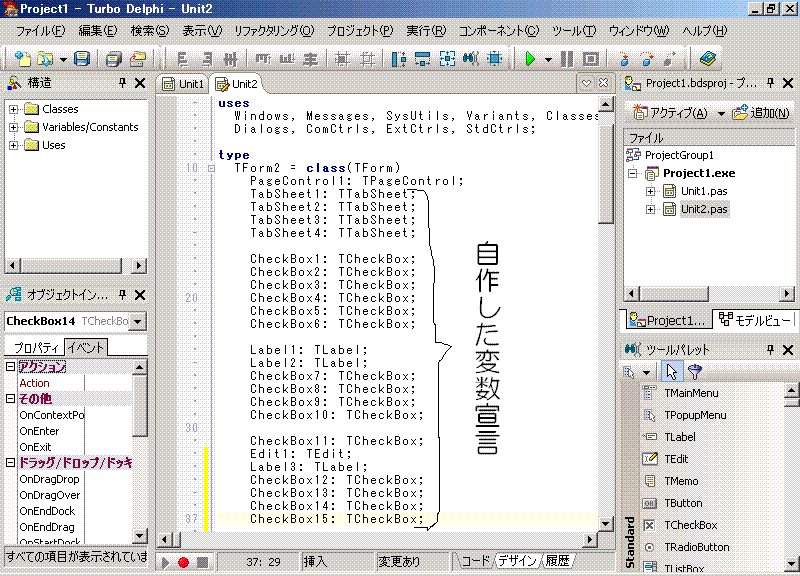Screen dimensions: 800x576
Task: Click the Pause toolbar icon
Action: [x=567, y=59]
